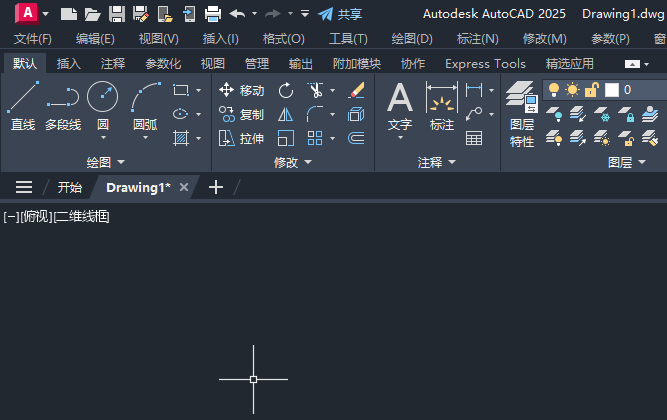This screenshot has width=667, height=420.
Task: Click the Rotate tool icon
Action: [286, 90]
